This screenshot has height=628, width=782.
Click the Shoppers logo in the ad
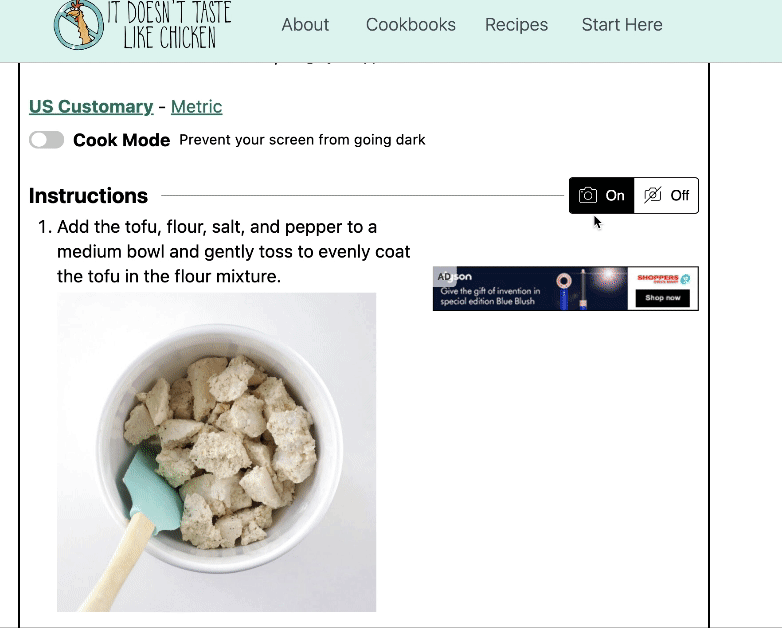pos(663,278)
